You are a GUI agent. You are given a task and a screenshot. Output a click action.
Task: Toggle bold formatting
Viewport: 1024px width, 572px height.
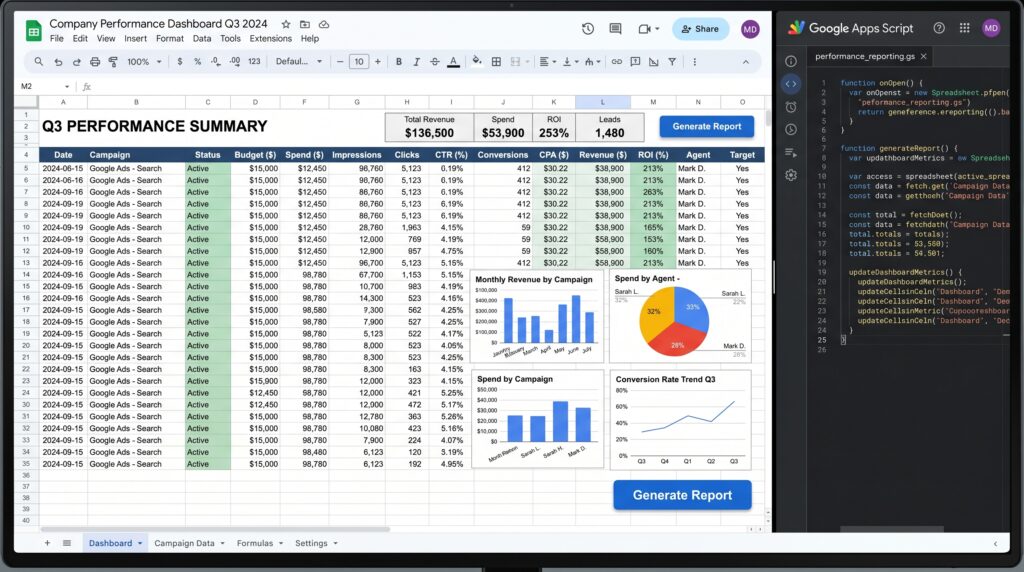(398, 62)
